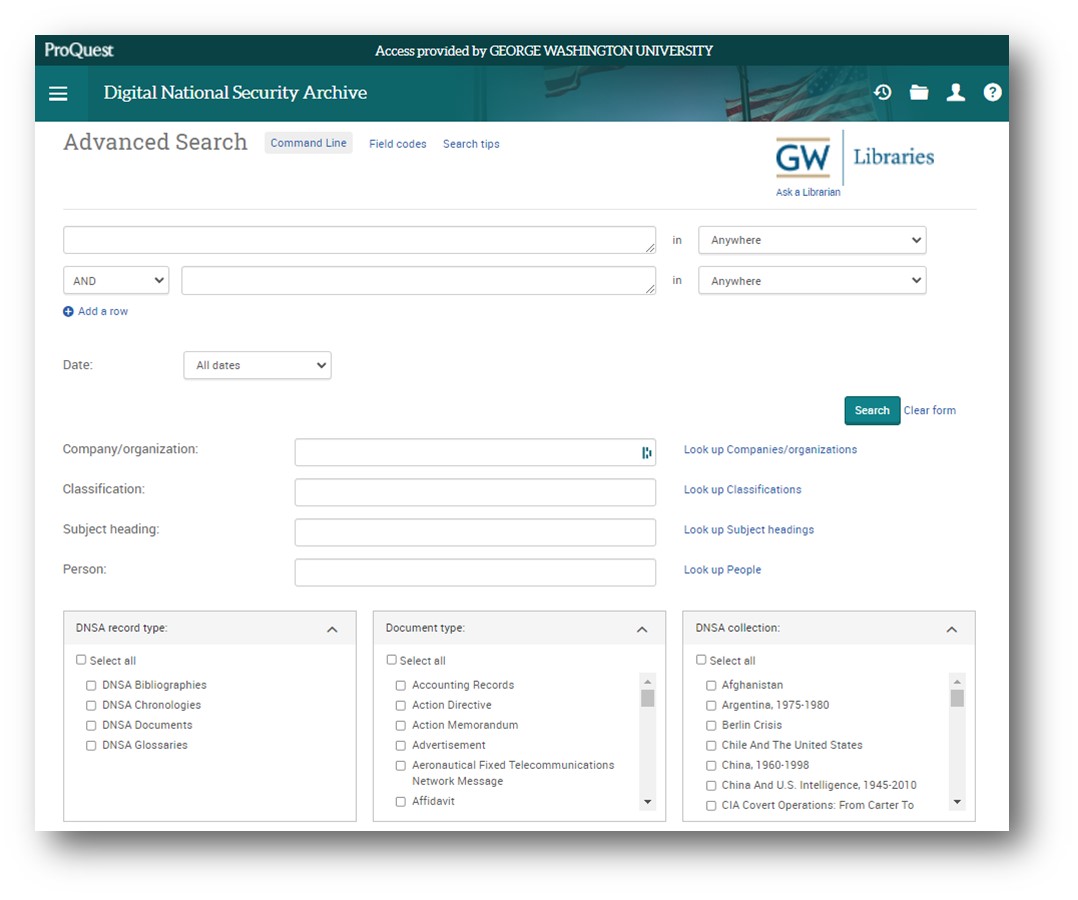The width and height of the screenshot is (1078, 900).
Task: Click Ask a Librarian link
Action: click(x=808, y=193)
